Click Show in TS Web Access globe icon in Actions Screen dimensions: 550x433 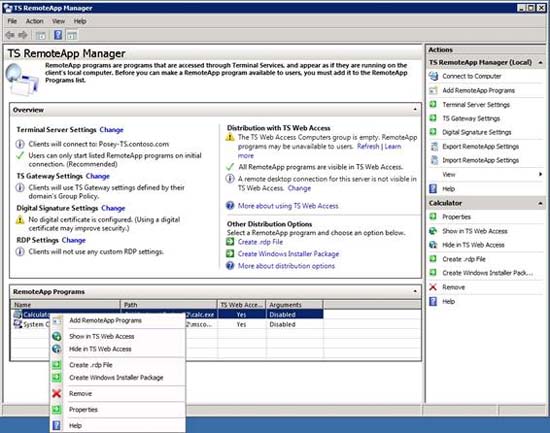[434, 231]
